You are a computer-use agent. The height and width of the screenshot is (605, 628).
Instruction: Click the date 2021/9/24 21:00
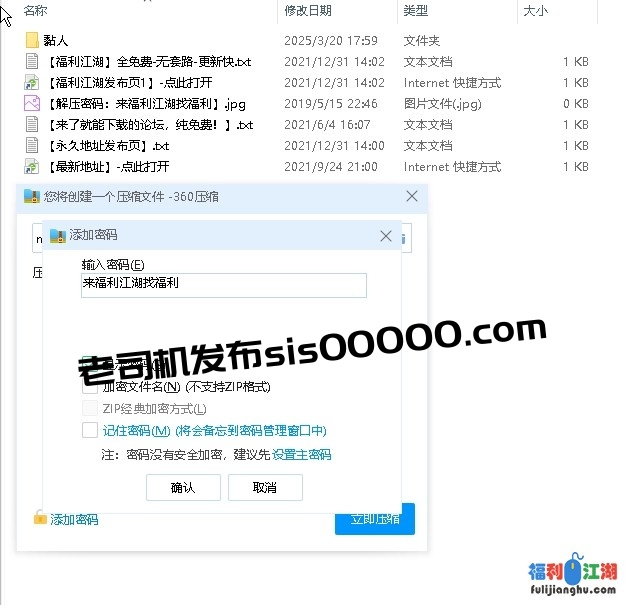point(331,167)
